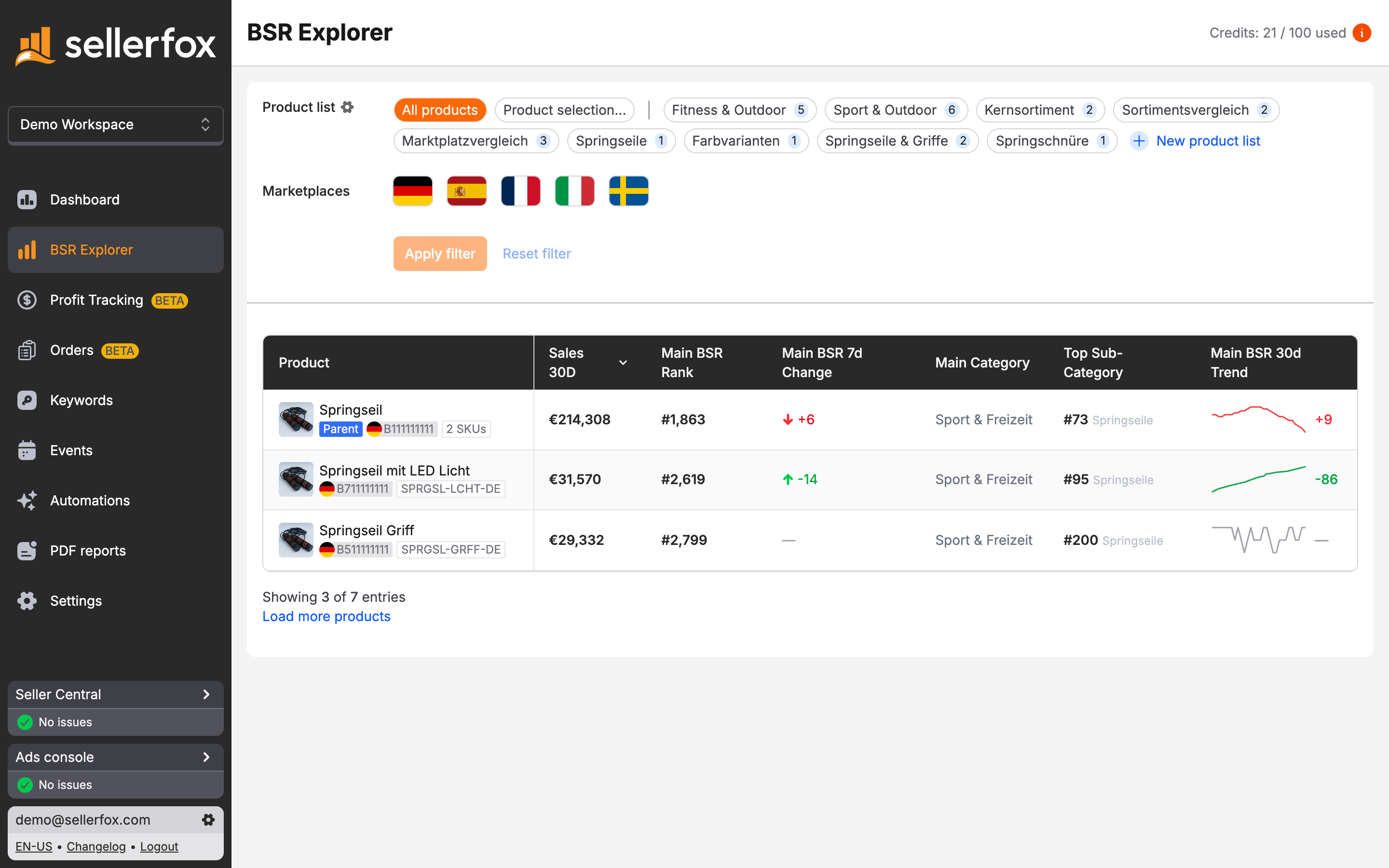The height and width of the screenshot is (868, 1389).
Task: Select Farbvarianten product list
Action: (x=746, y=141)
